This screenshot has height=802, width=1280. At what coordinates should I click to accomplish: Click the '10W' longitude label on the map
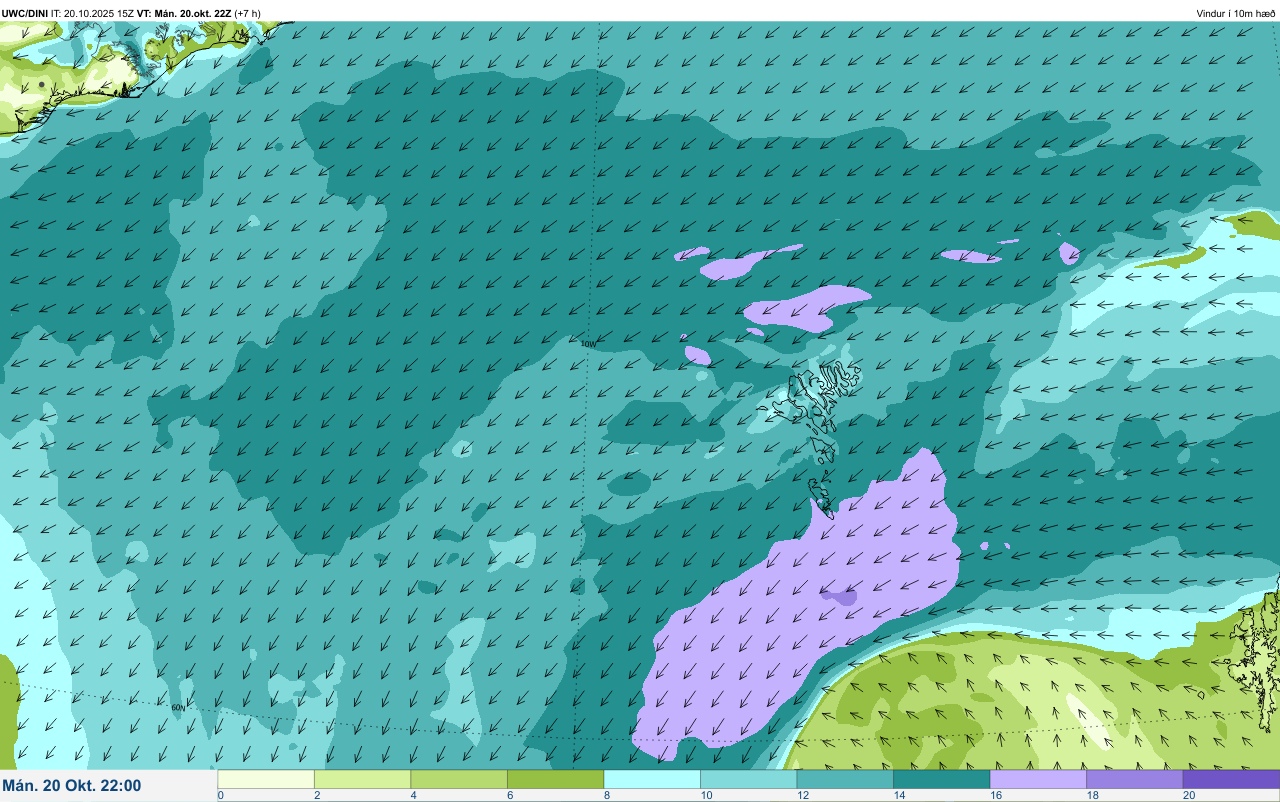pyautogui.click(x=588, y=344)
